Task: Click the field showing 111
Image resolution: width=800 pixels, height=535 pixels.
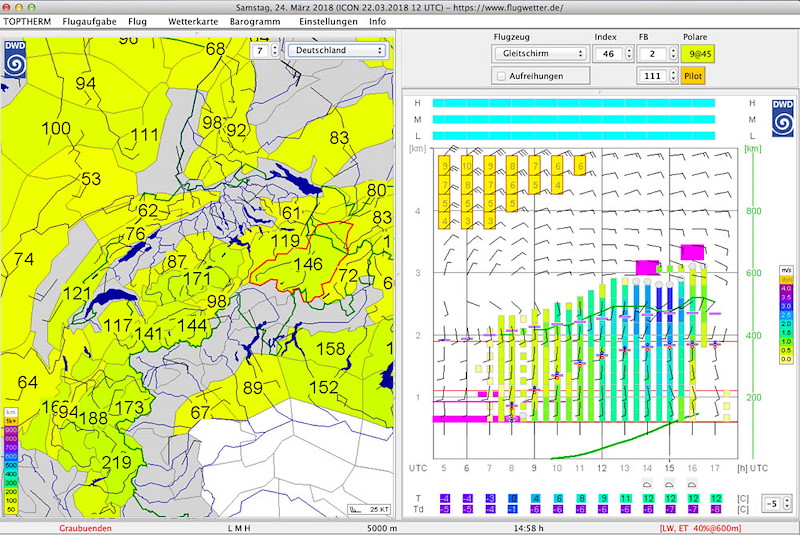Action: 653,76
